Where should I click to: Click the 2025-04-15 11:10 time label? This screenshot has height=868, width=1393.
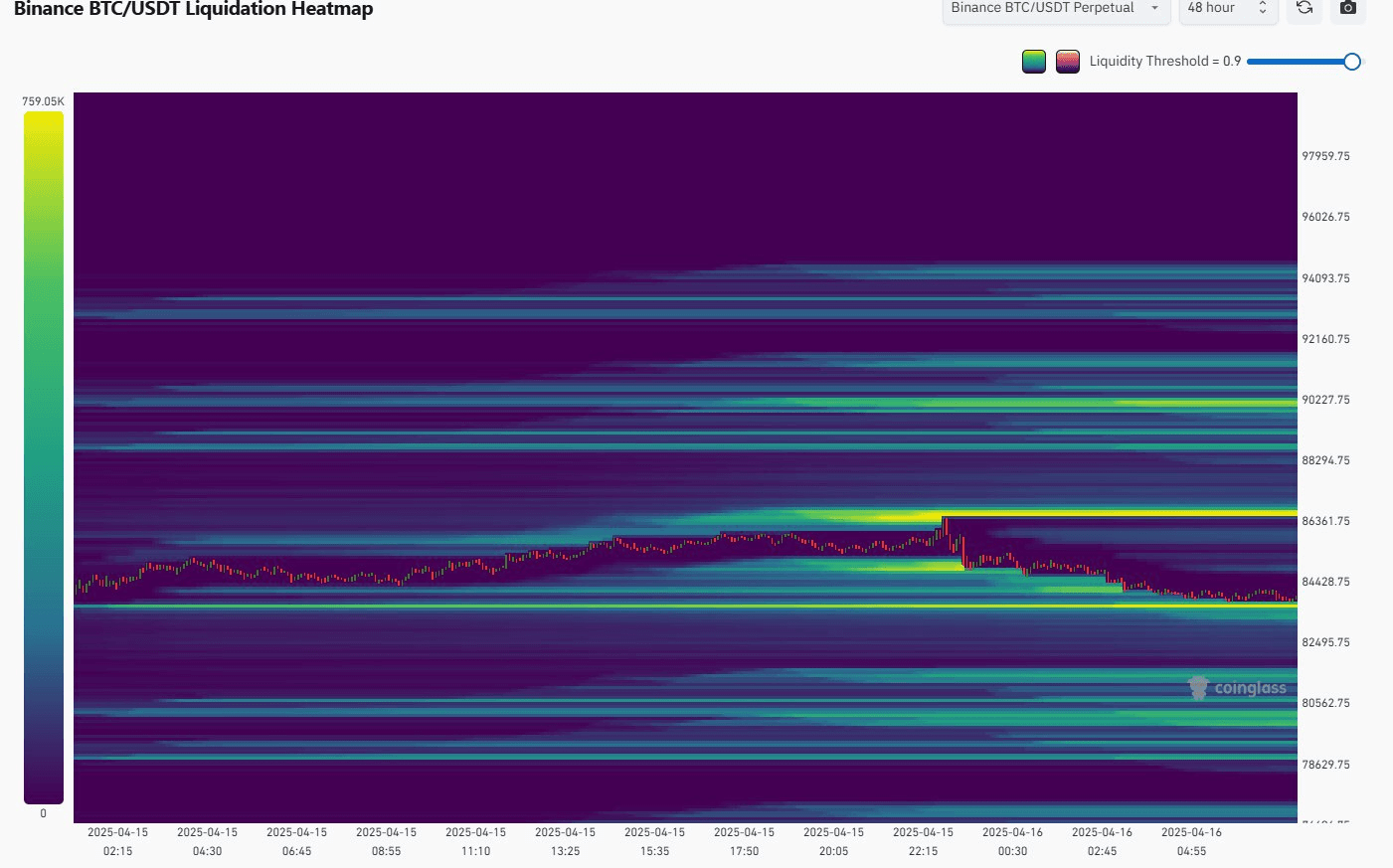pos(475,841)
